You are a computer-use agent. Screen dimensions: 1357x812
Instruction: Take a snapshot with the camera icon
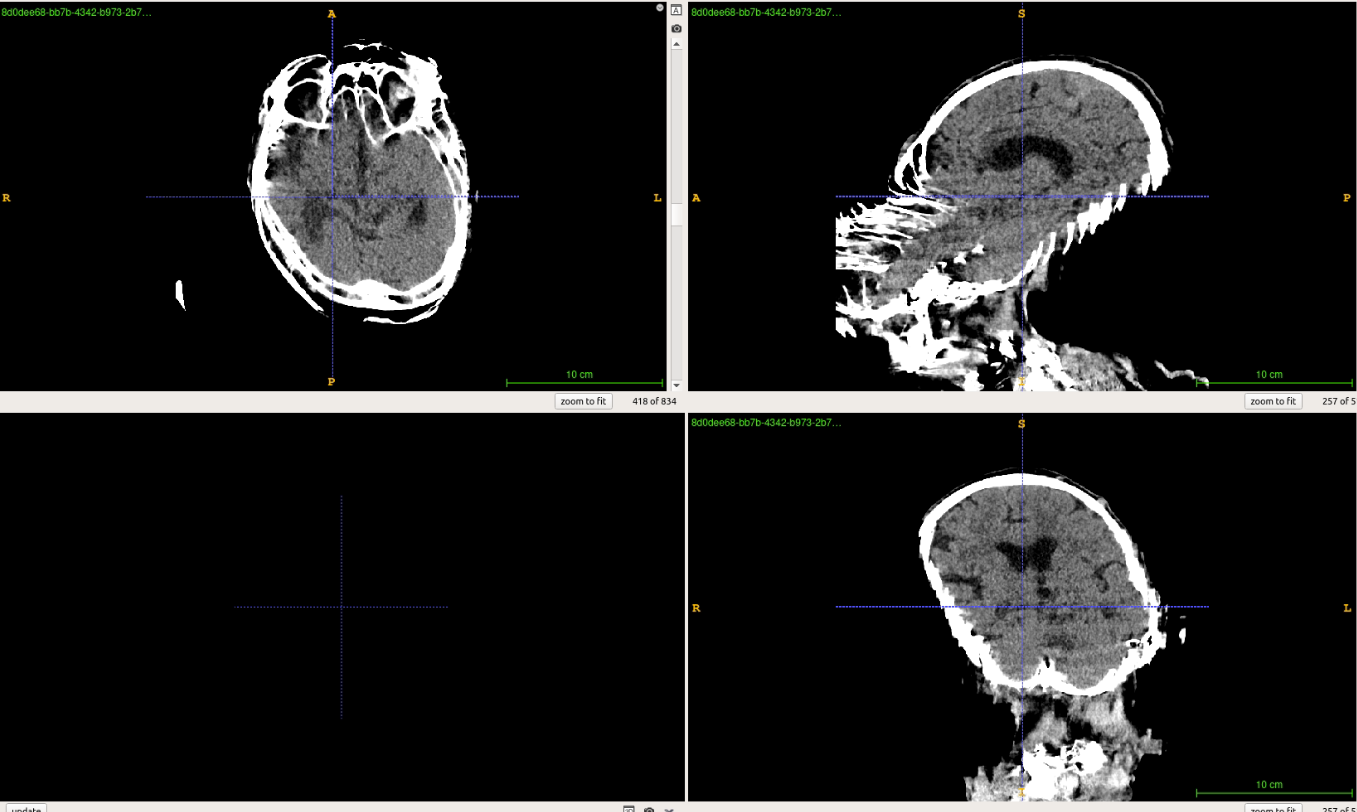tap(676, 29)
